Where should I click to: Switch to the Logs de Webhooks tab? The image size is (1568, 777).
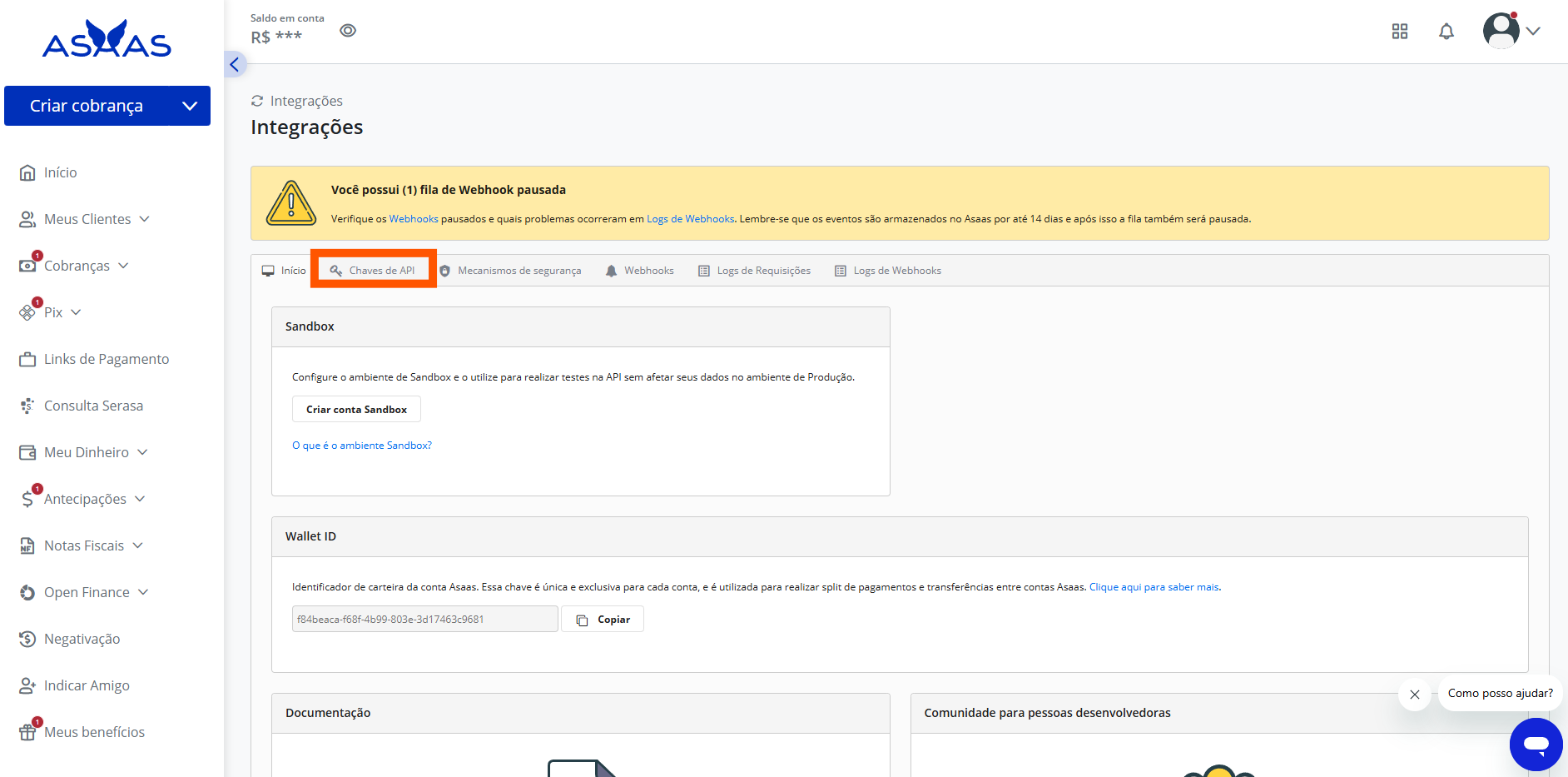coord(888,271)
